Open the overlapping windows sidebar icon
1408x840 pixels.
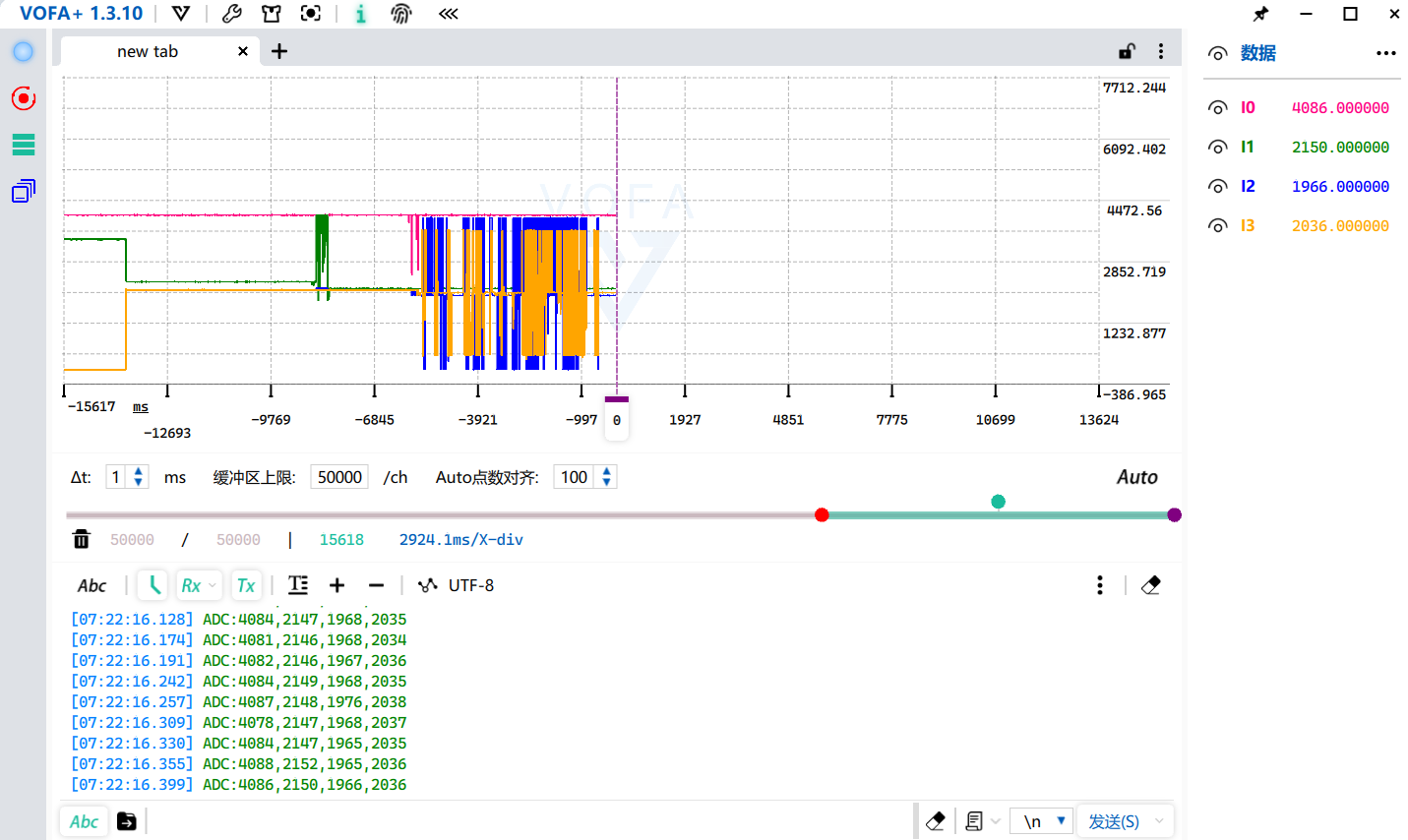point(24,191)
